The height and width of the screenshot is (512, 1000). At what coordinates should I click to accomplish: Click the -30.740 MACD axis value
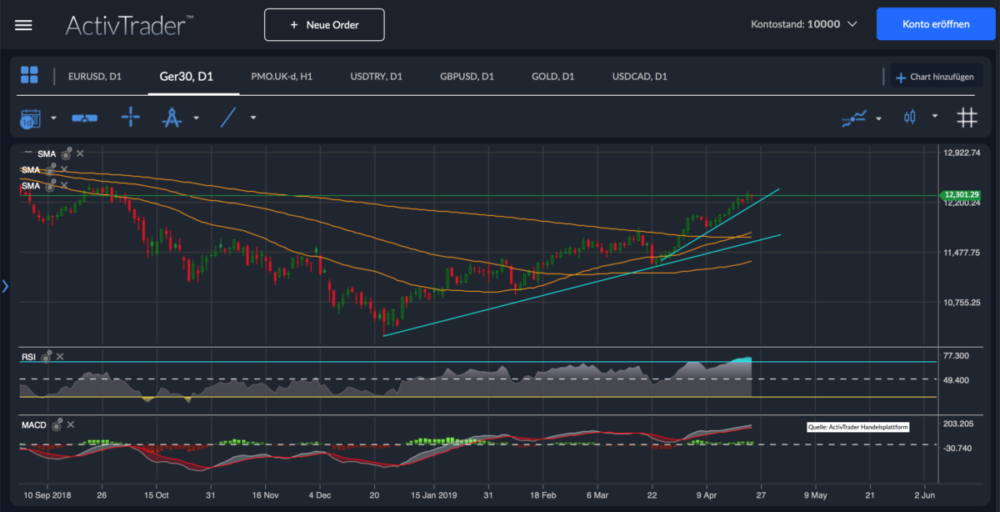(x=957, y=448)
